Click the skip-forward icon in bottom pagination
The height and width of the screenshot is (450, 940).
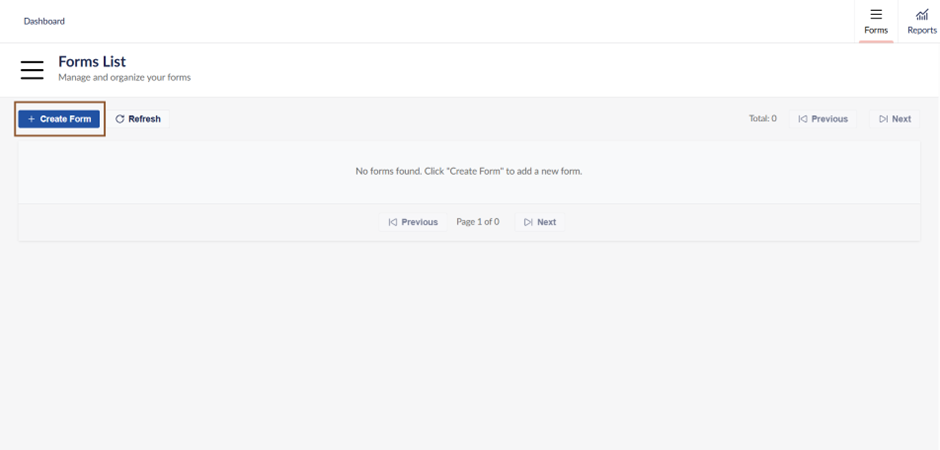pyautogui.click(x=528, y=222)
